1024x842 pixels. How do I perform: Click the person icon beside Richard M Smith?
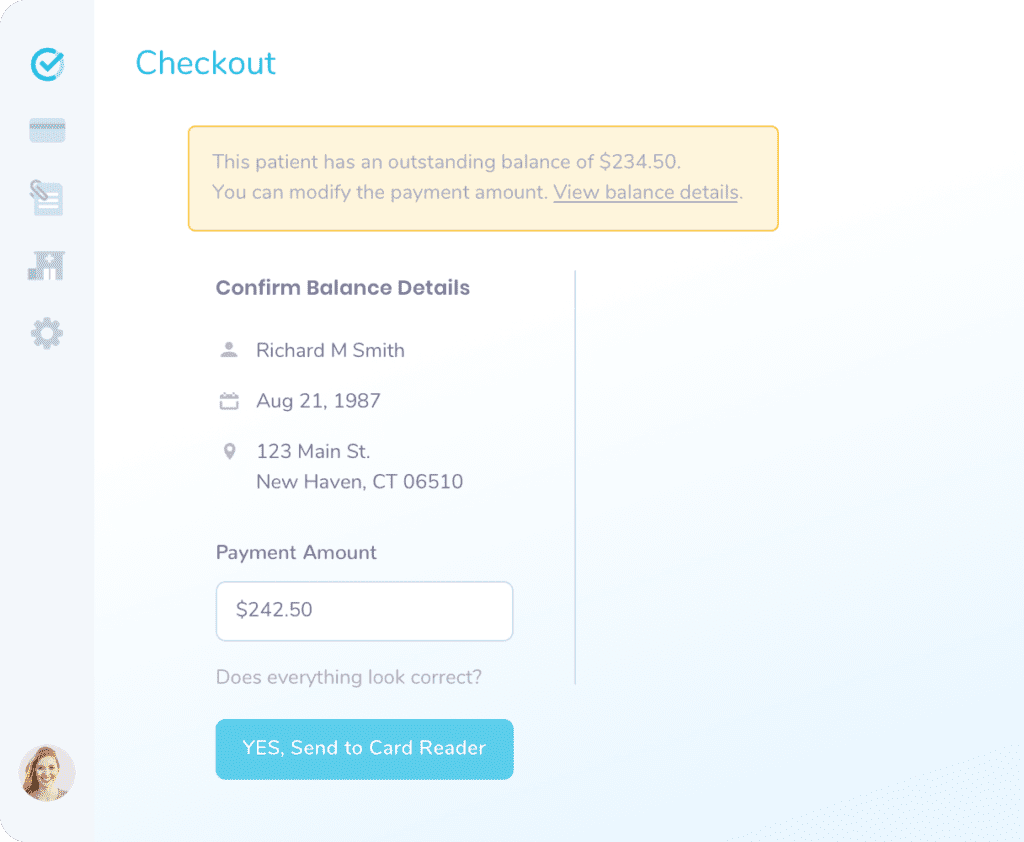[x=229, y=350]
